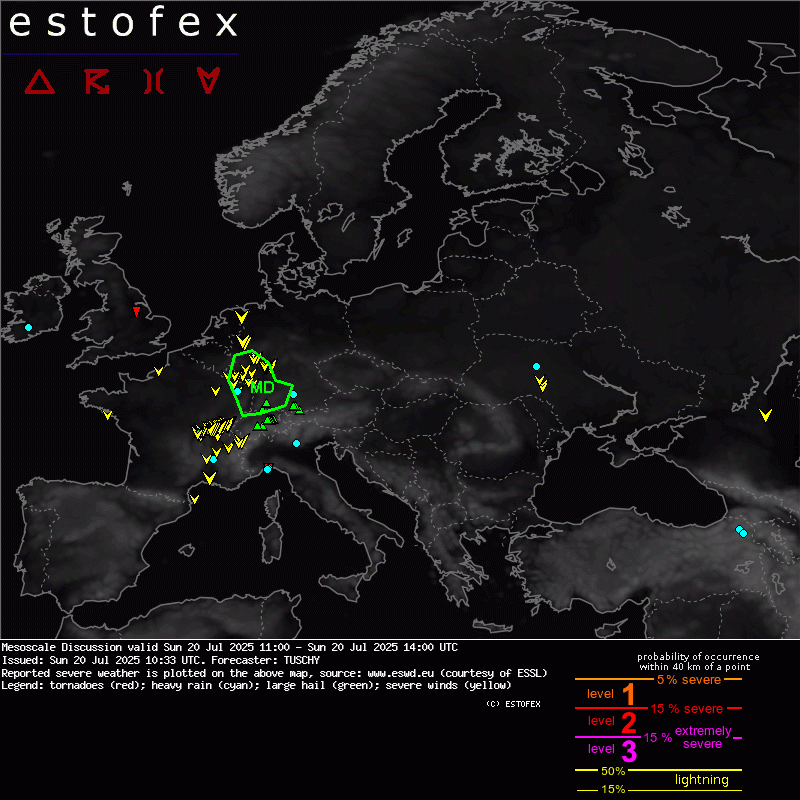Click the Mesoscale Discussion validity line
This screenshot has width=800, height=800.
pyautogui.click(x=230, y=647)
